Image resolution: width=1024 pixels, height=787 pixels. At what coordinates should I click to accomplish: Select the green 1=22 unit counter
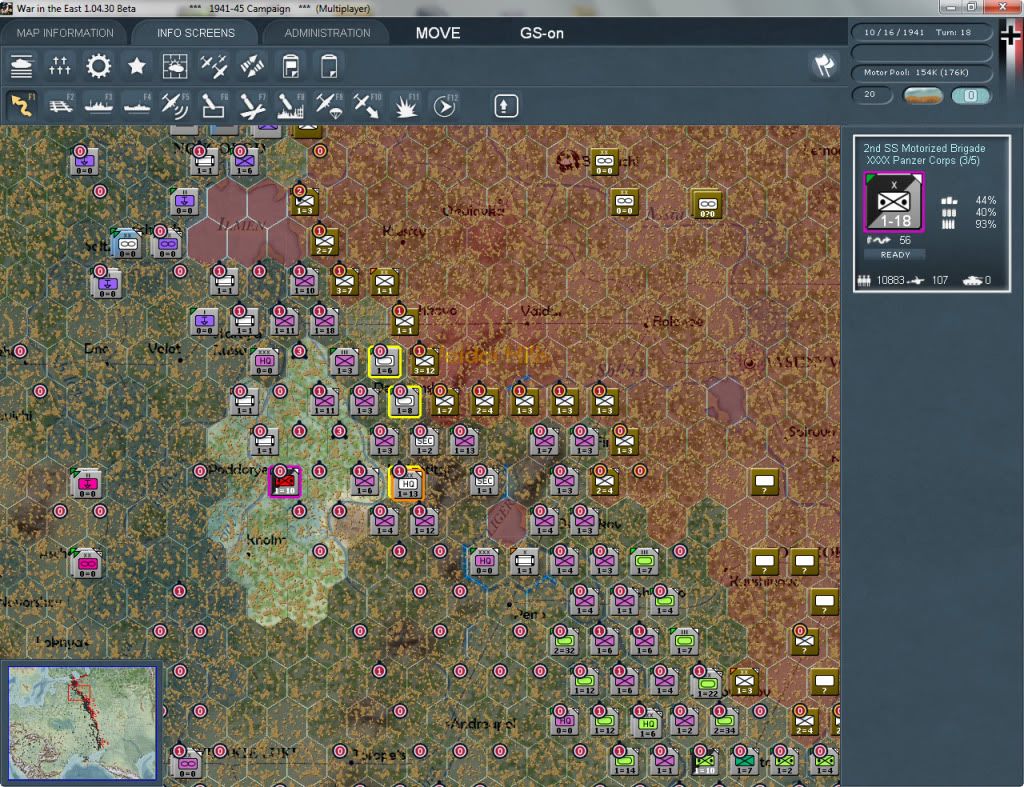point(707,682)
